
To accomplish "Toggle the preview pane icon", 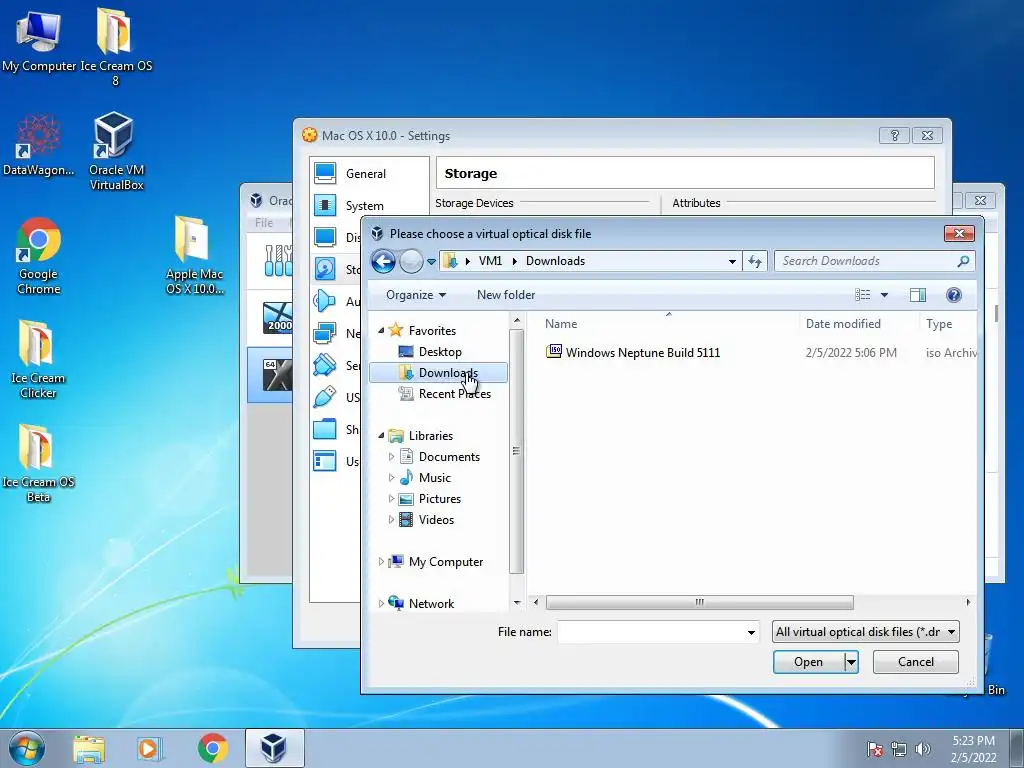I will click(918, 295).
